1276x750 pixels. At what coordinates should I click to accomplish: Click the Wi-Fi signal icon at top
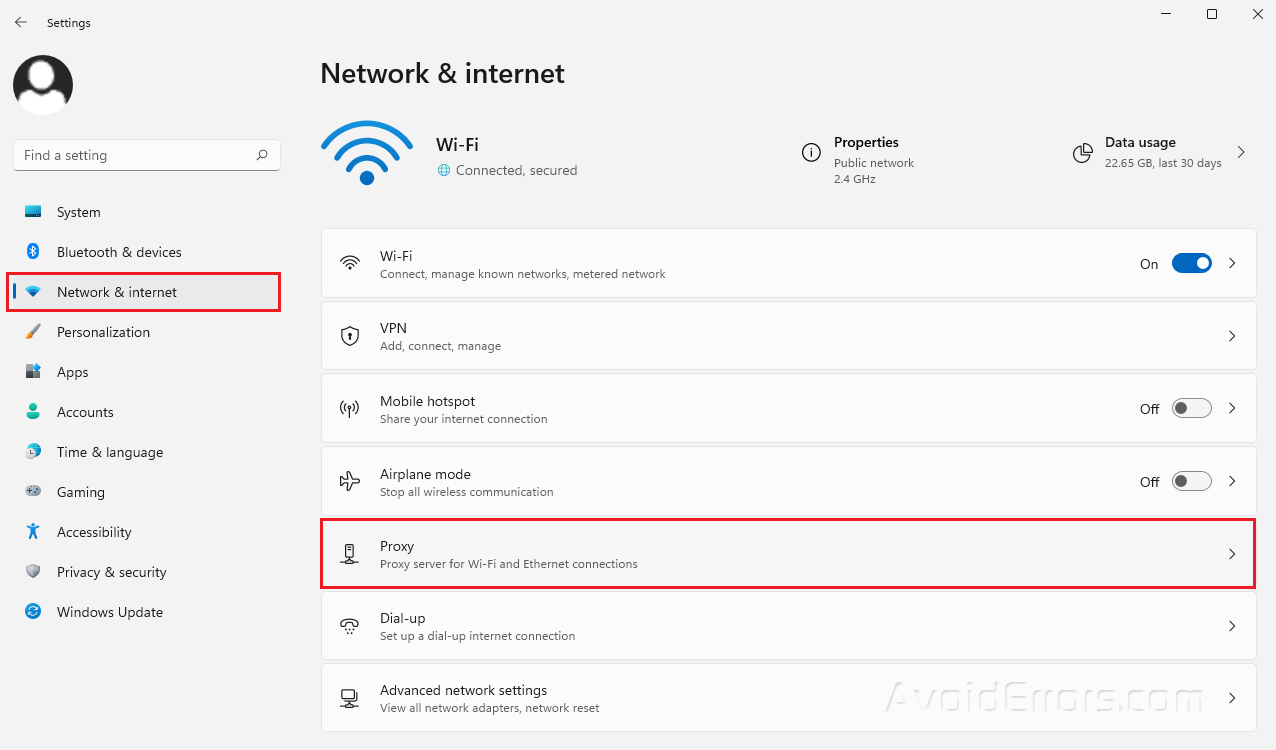pyautogui.click(x=366, y=151)
